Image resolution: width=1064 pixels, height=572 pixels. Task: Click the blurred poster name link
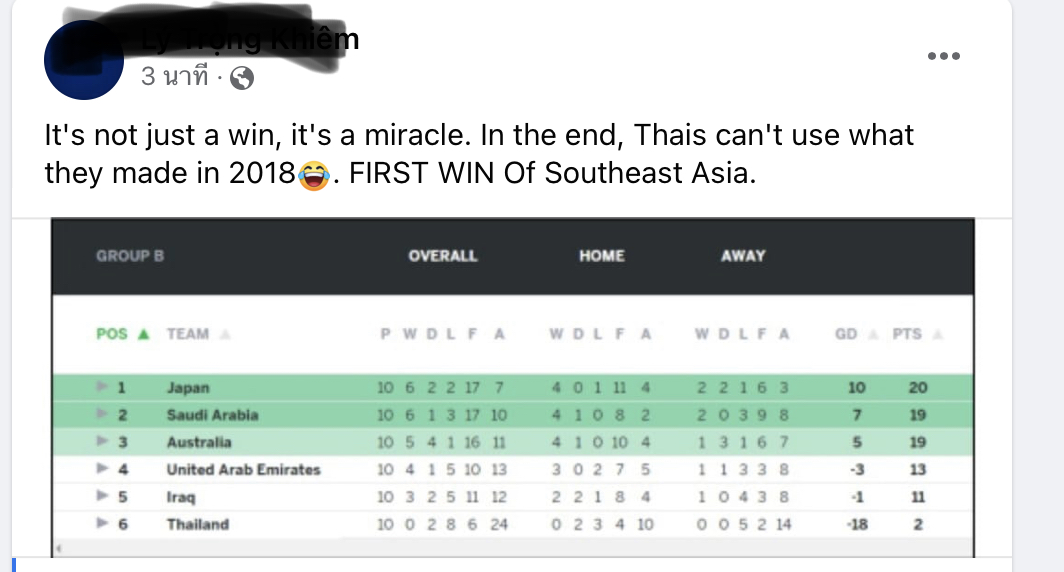250,39
